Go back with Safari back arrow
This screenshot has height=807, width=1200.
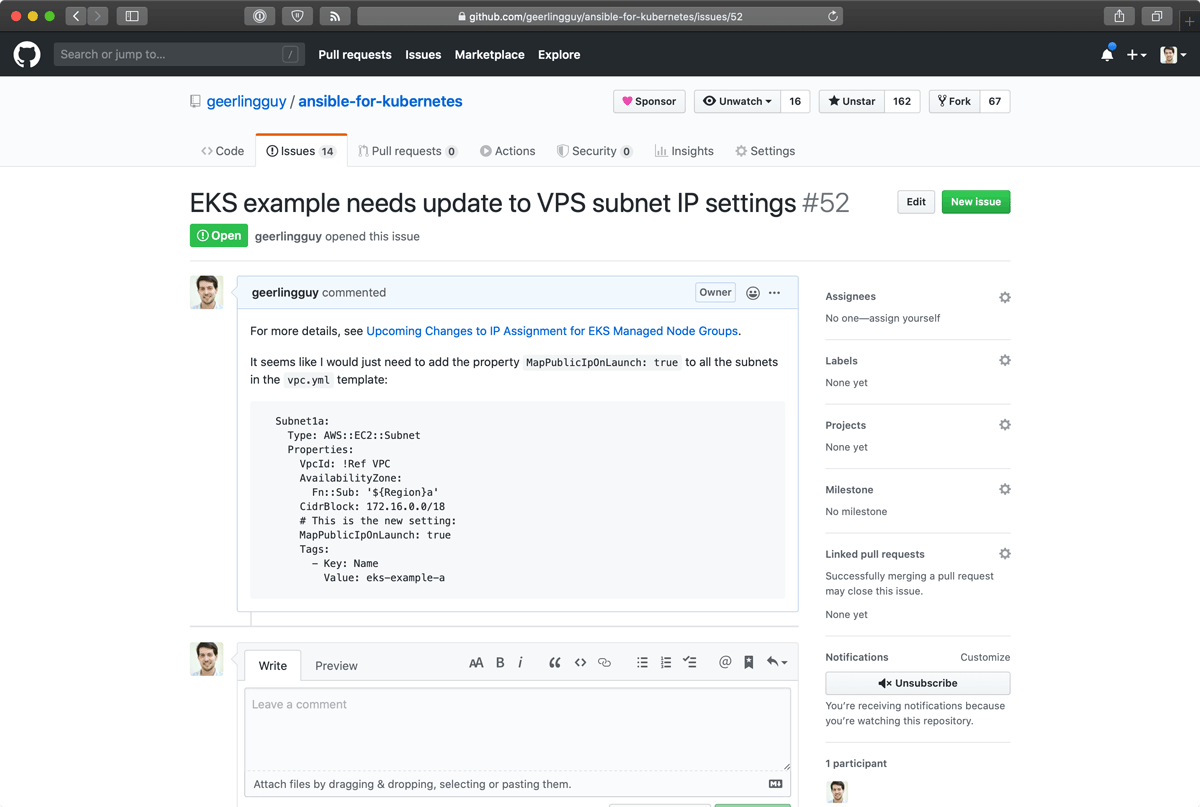[x=76, y=16]
